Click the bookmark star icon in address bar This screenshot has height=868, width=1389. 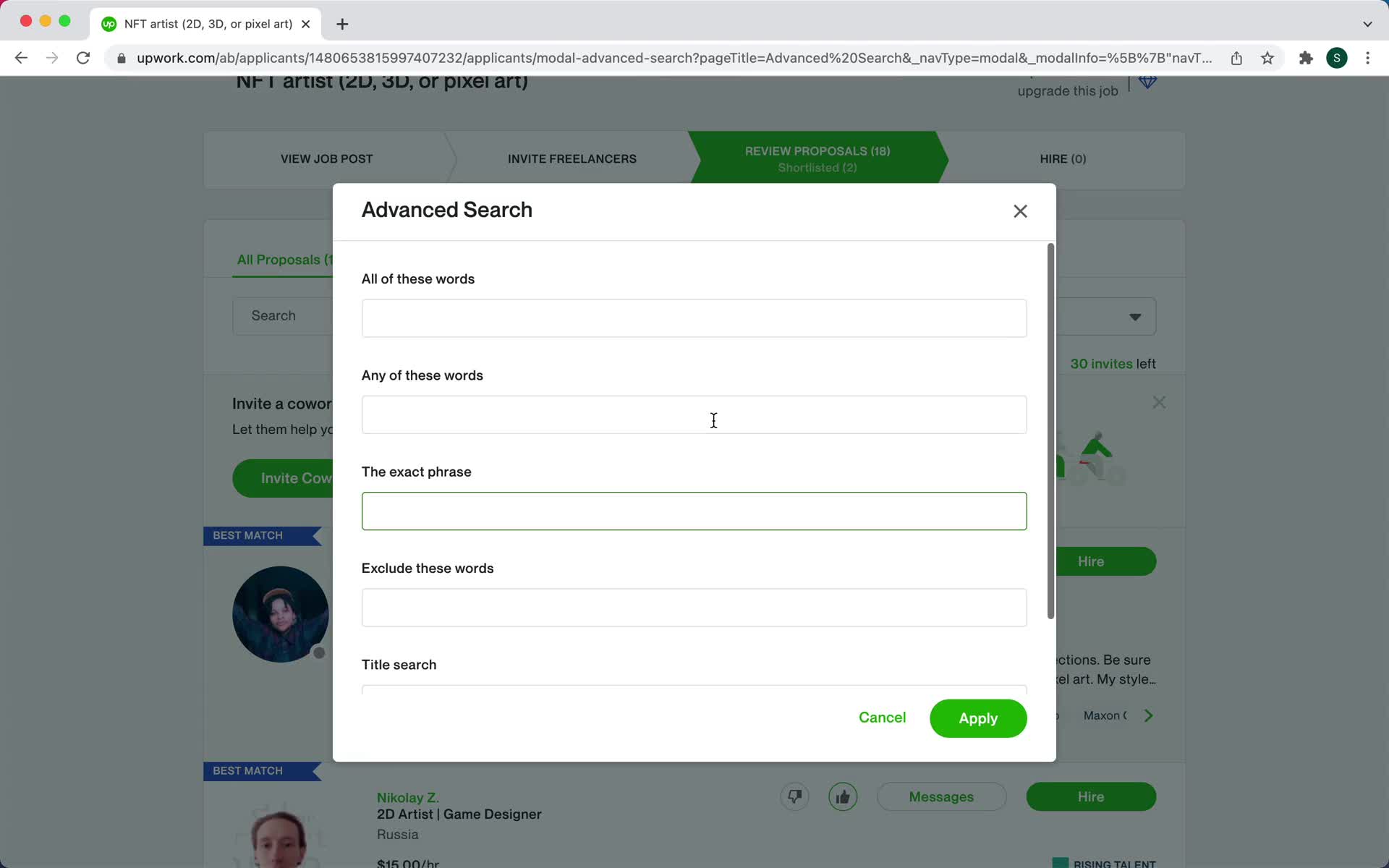tap(1267, 58)
